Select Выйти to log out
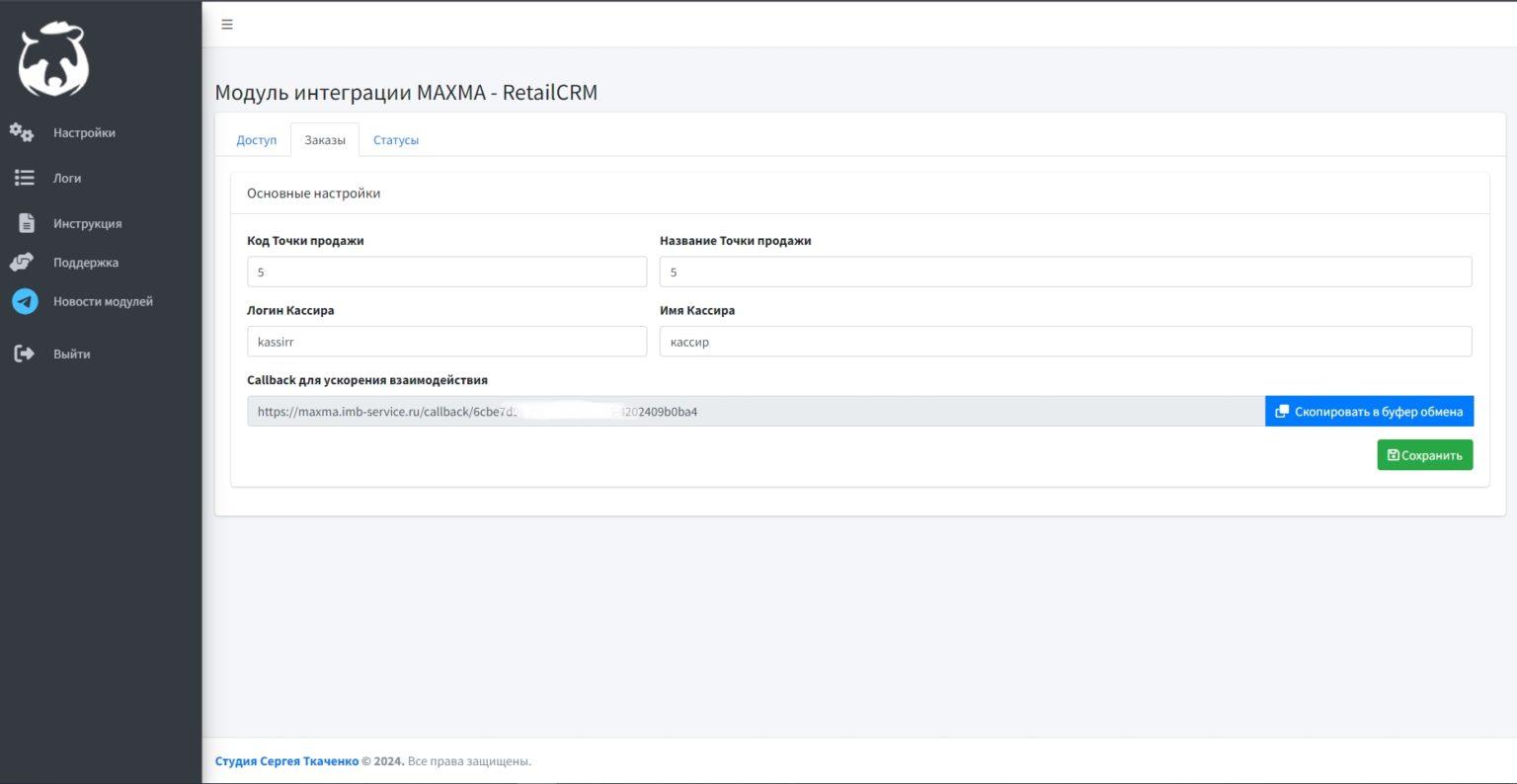The image size is (1517, 784). (72, 353)
